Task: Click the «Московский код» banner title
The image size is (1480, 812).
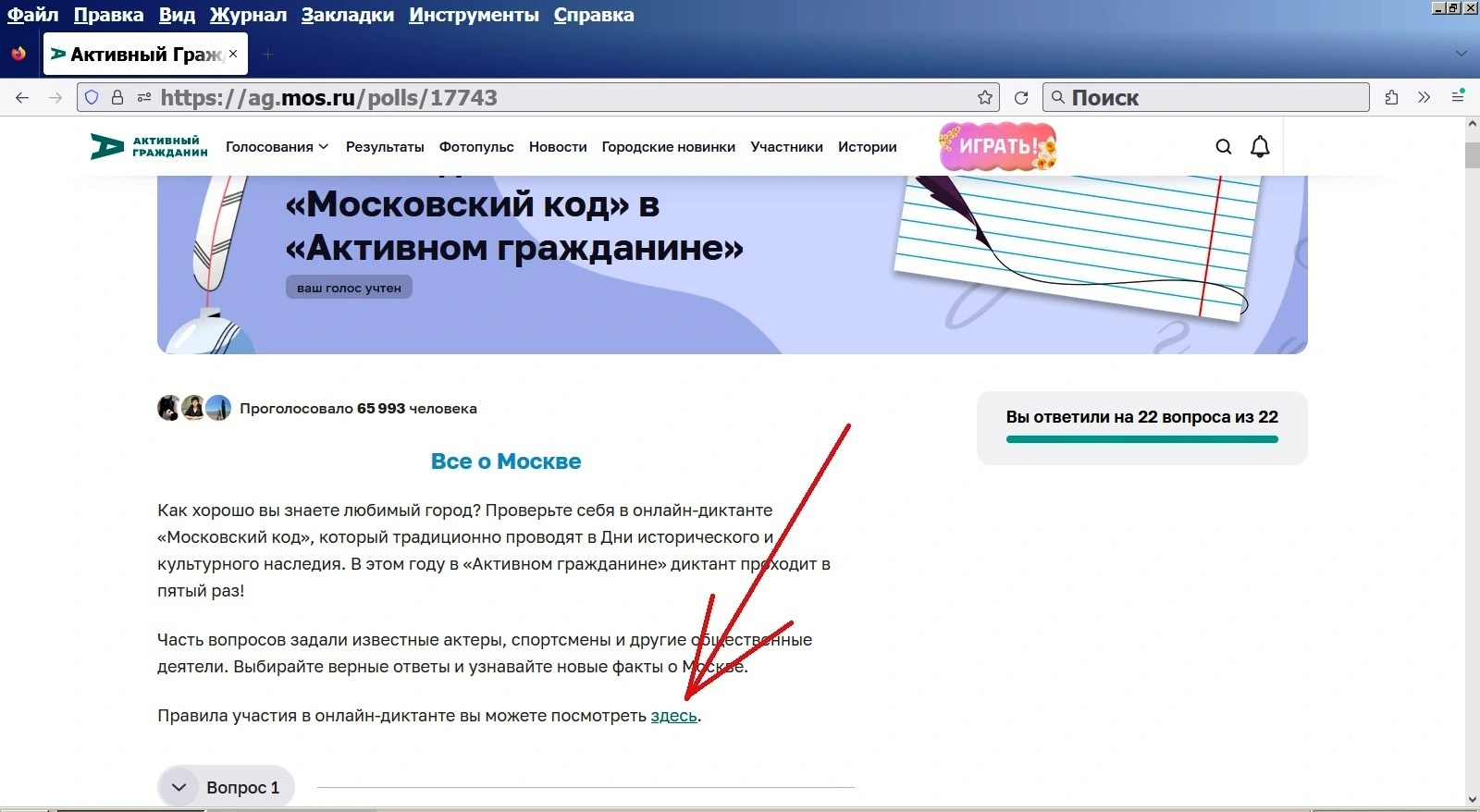Action: tap(514, 226)
